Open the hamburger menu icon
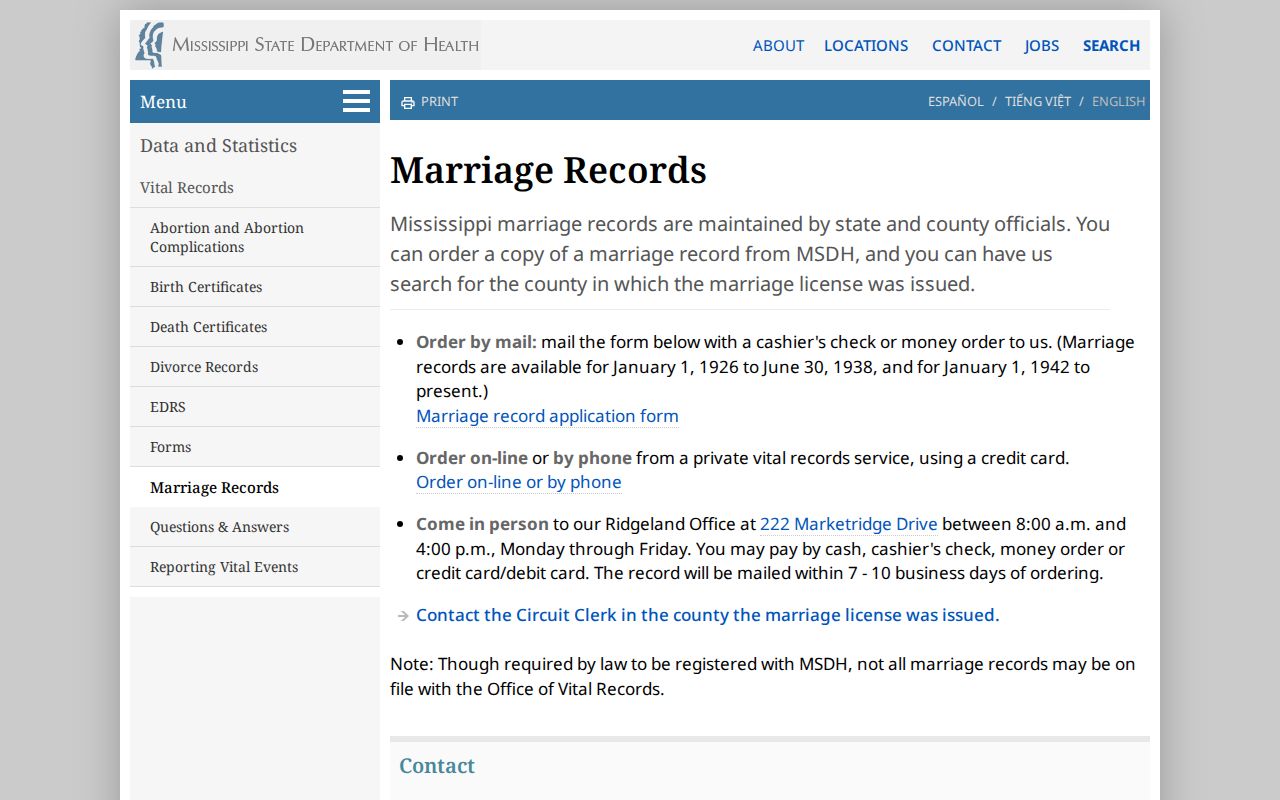Viewport: 1280px width, 800px height. point(356,101)
